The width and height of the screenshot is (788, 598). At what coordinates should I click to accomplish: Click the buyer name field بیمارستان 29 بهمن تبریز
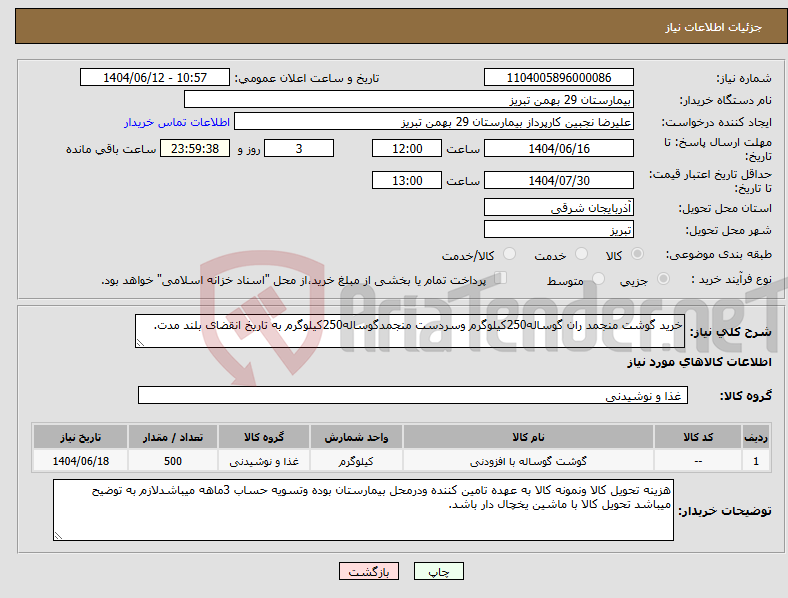click(409, 99)
